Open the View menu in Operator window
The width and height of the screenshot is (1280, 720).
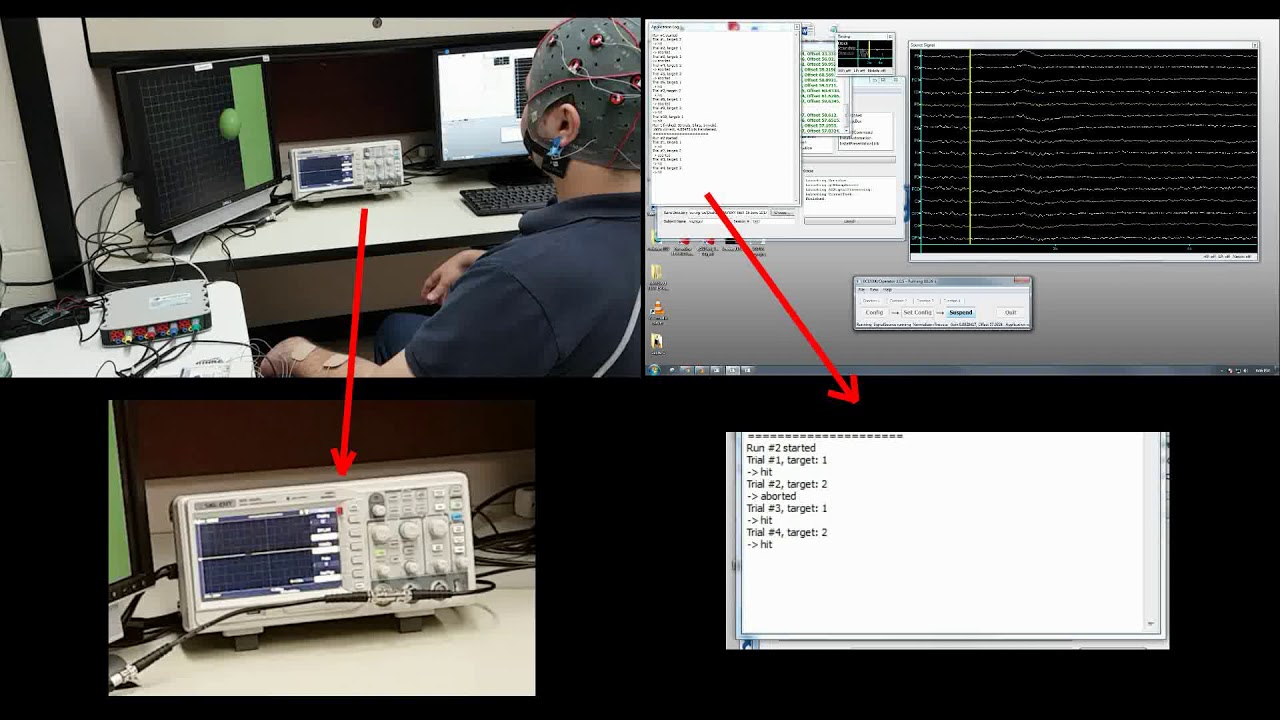tap(874, 290)
